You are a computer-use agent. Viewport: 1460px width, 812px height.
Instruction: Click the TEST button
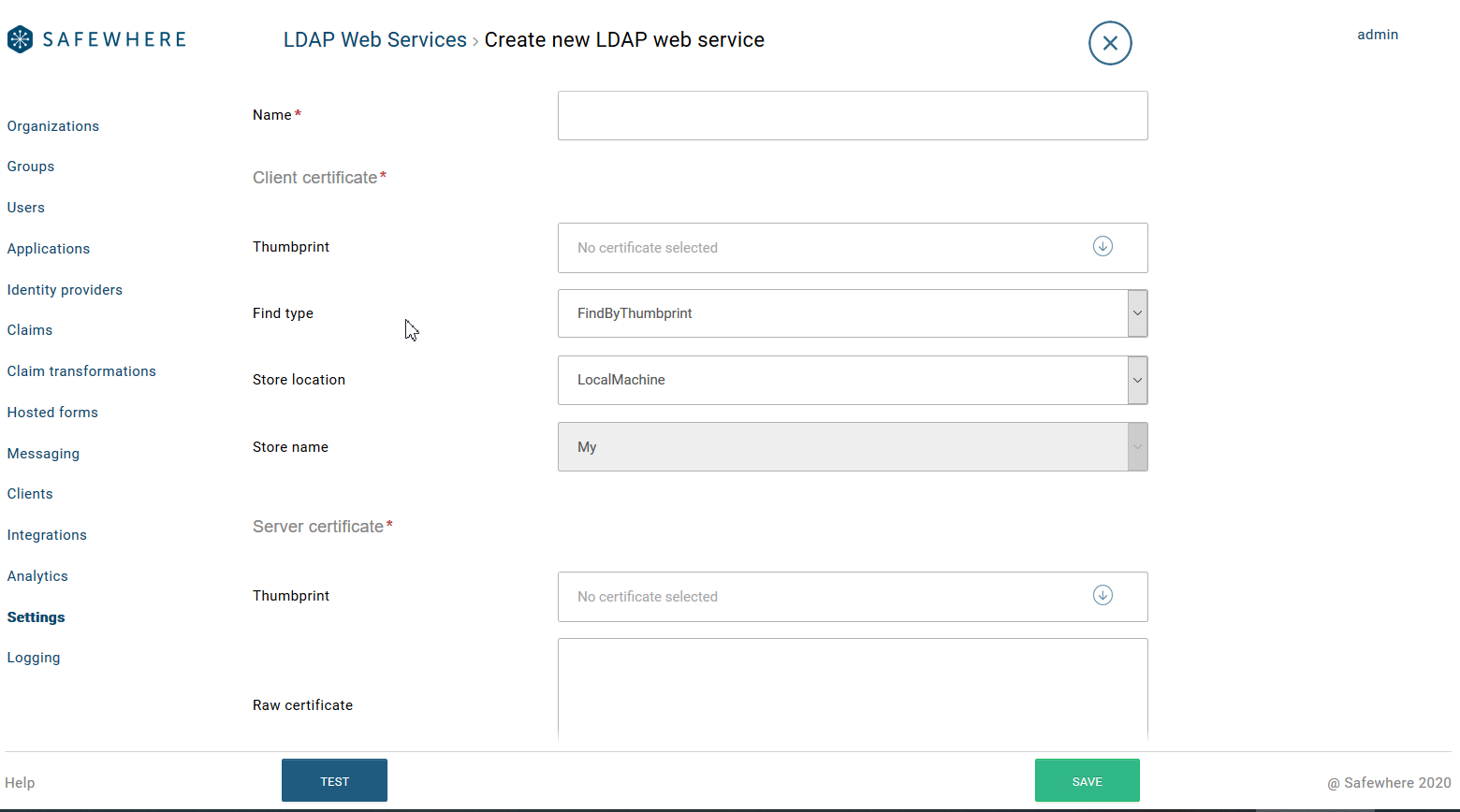point(334,780)
